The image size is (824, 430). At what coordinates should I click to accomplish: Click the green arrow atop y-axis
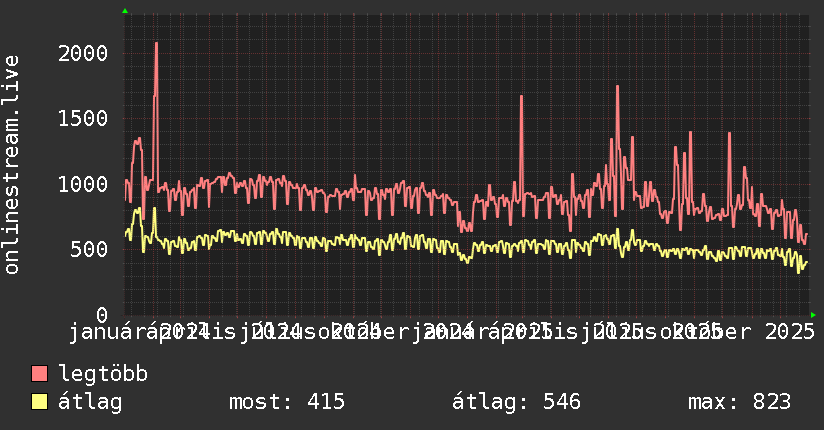(x=125, y=11)
